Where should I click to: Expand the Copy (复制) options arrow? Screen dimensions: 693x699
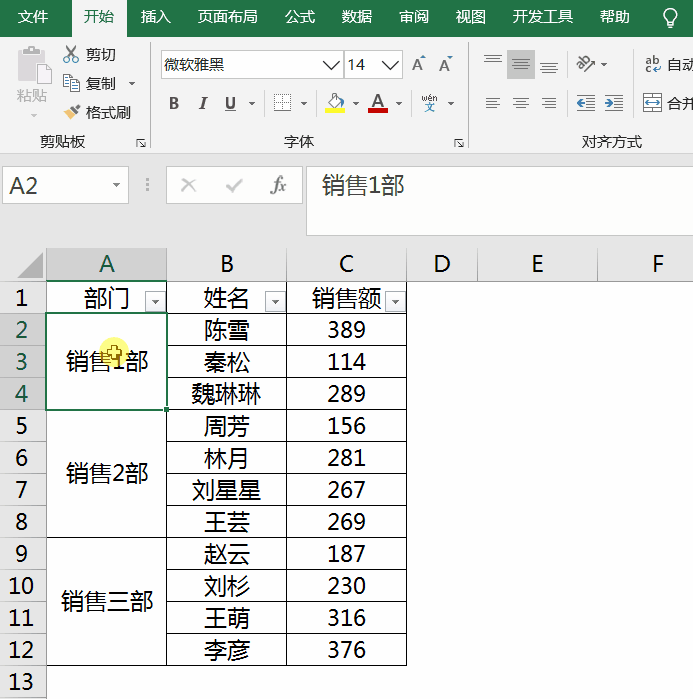point(132,83)
